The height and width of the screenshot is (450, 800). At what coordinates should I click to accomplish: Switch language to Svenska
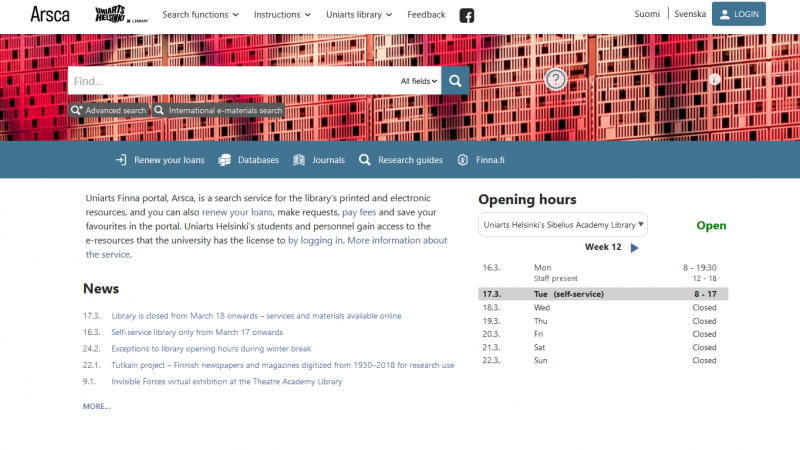pos(690,15)
